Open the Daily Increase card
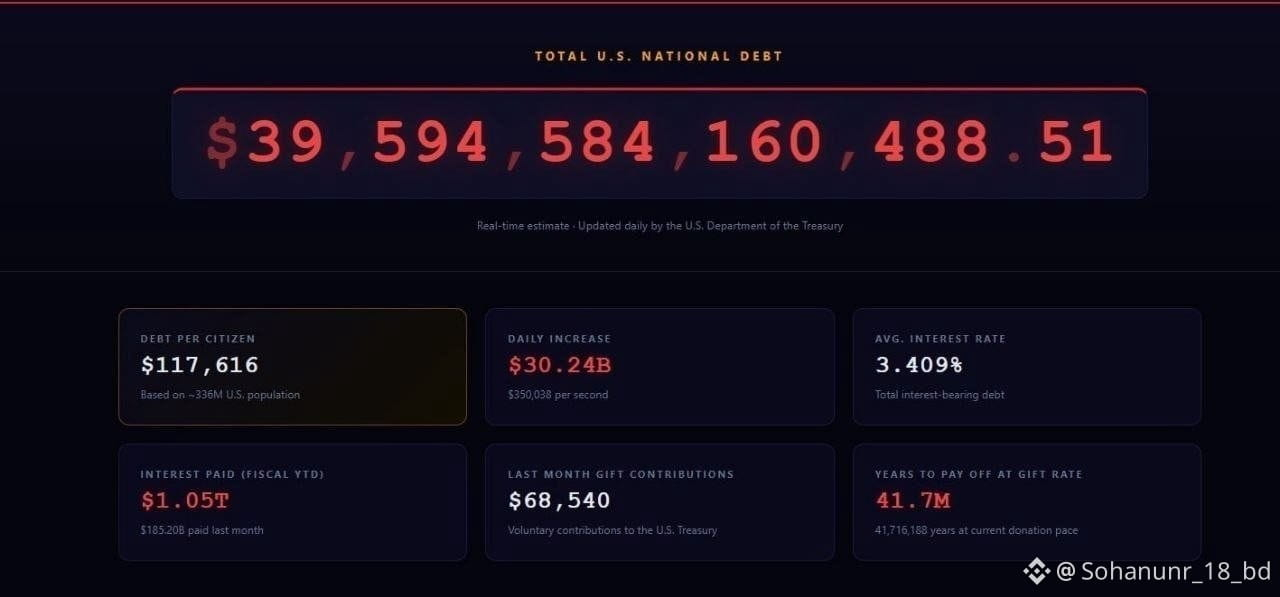 (660, 366)
